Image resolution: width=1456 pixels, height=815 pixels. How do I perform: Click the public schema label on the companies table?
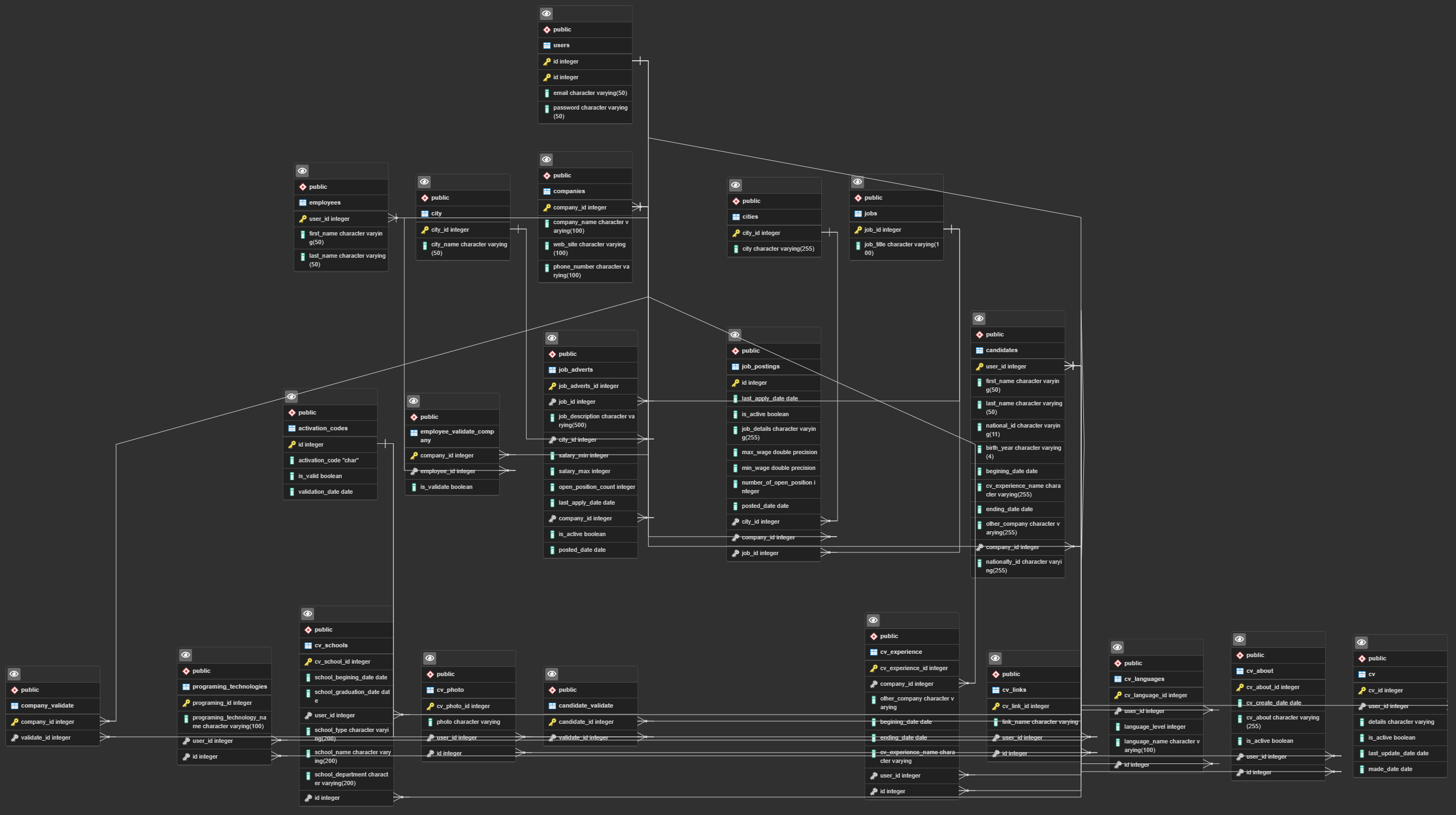tap(561, 175)
